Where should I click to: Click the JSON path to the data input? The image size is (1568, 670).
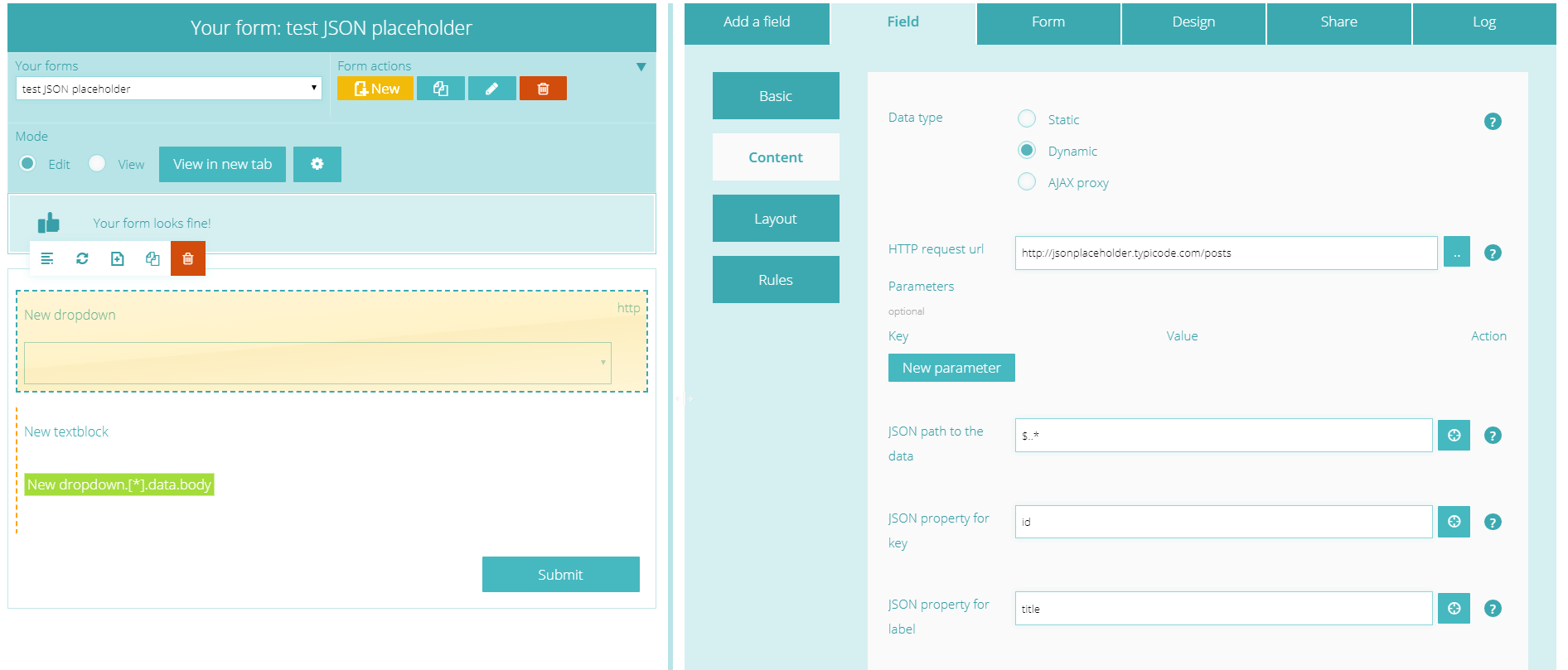click(1223, 435)
